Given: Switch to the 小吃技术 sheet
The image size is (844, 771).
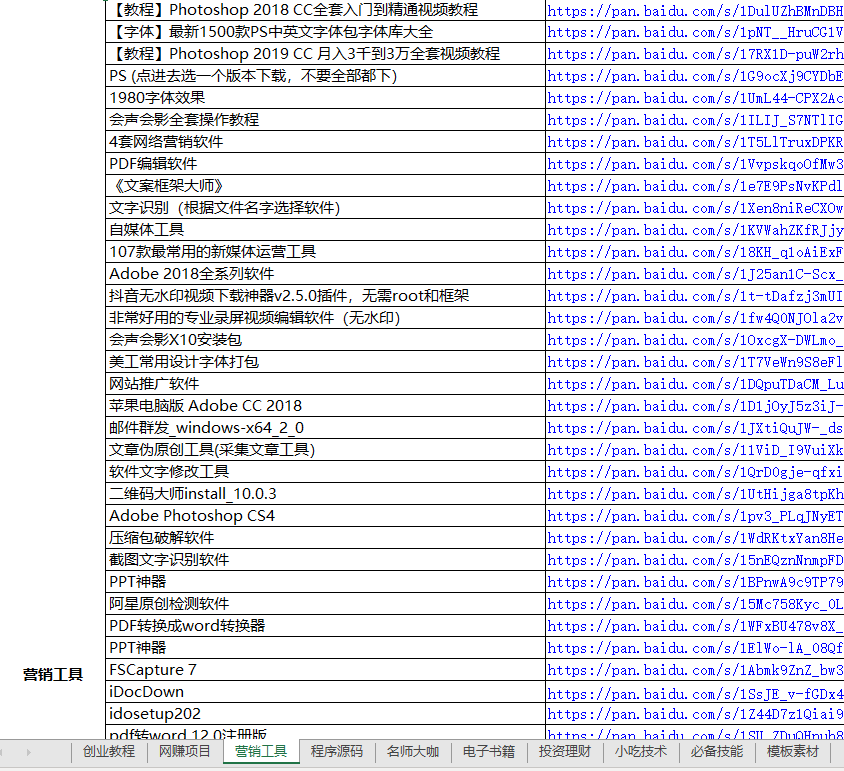Looking at the screenshot, I should pyautogui.click(x=640, y=751).
